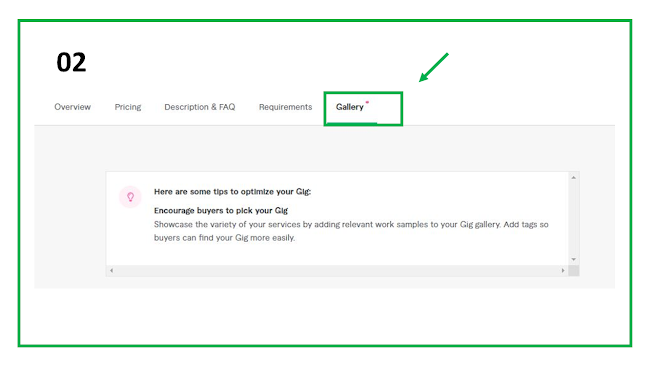Click heading 'Encourage buyers to pick your Gig'

tap(221, 210)
